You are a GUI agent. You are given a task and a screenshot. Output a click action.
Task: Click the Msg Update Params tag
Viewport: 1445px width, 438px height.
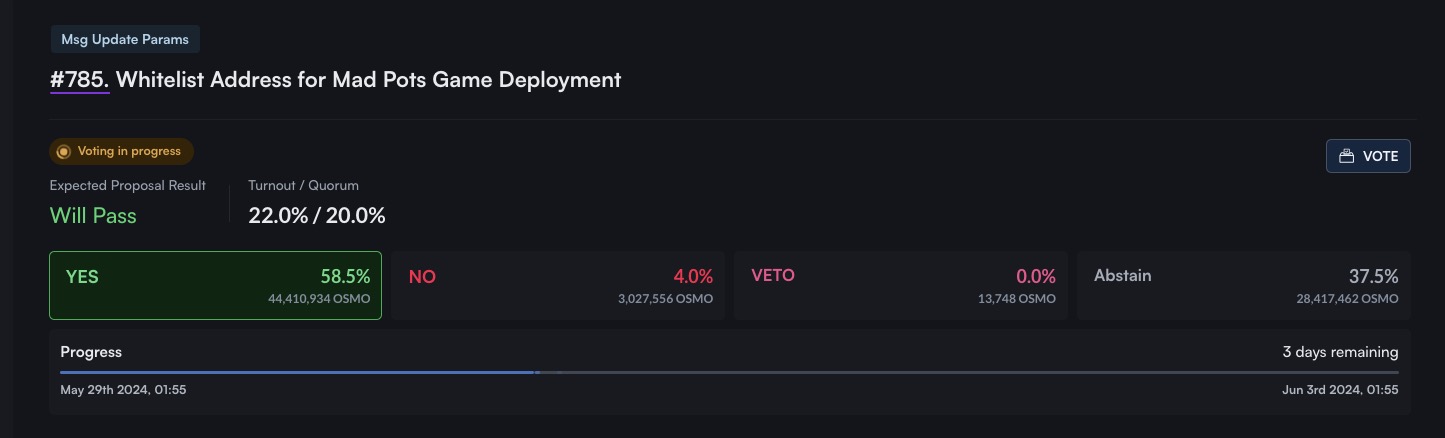click(126, 39)
